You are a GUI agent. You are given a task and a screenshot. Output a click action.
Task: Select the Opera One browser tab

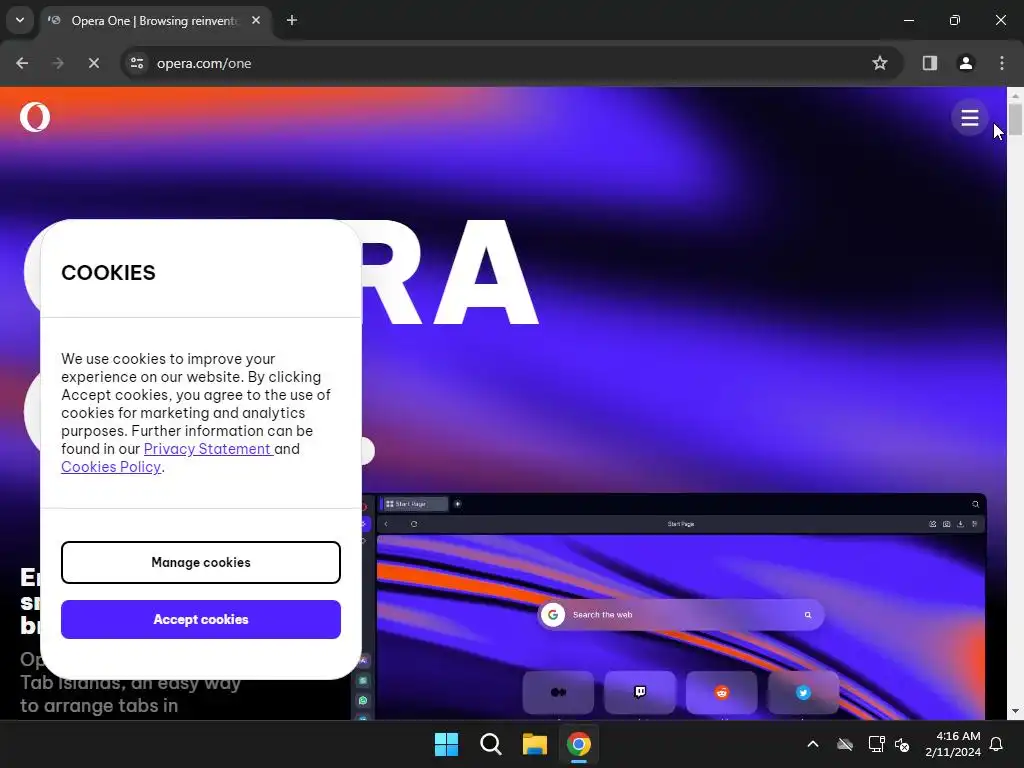click(x=153, y=21)
